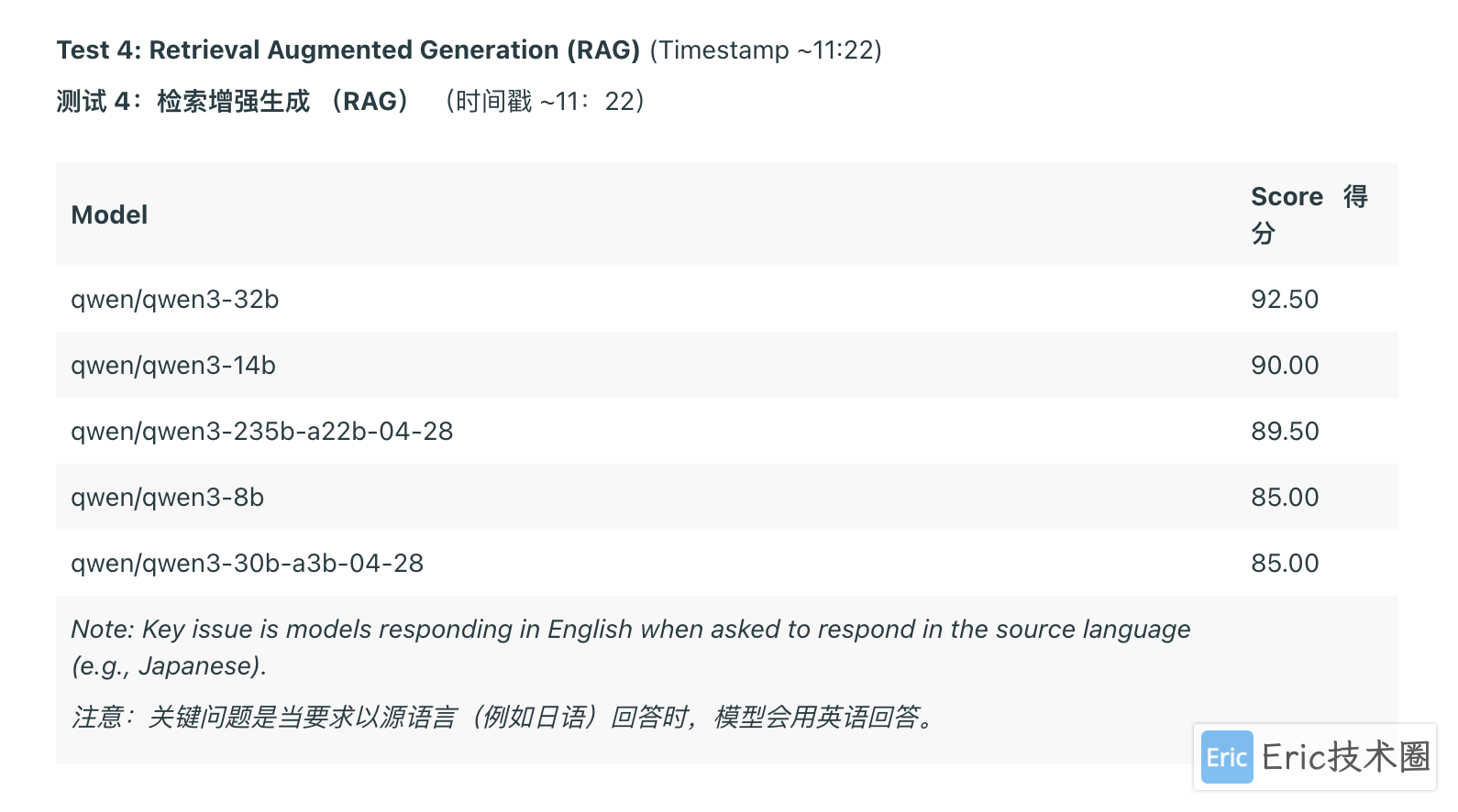Click the 85.00 score for qwen3-8b

[1285, 497]
